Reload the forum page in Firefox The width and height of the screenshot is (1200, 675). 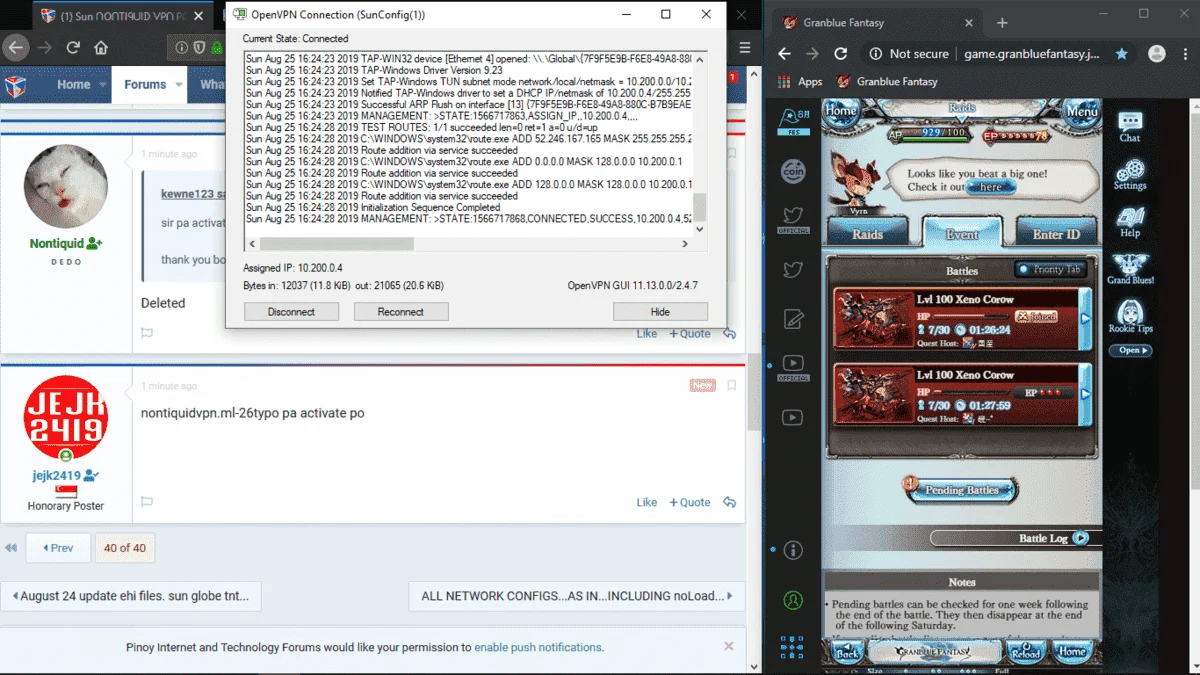73,47
